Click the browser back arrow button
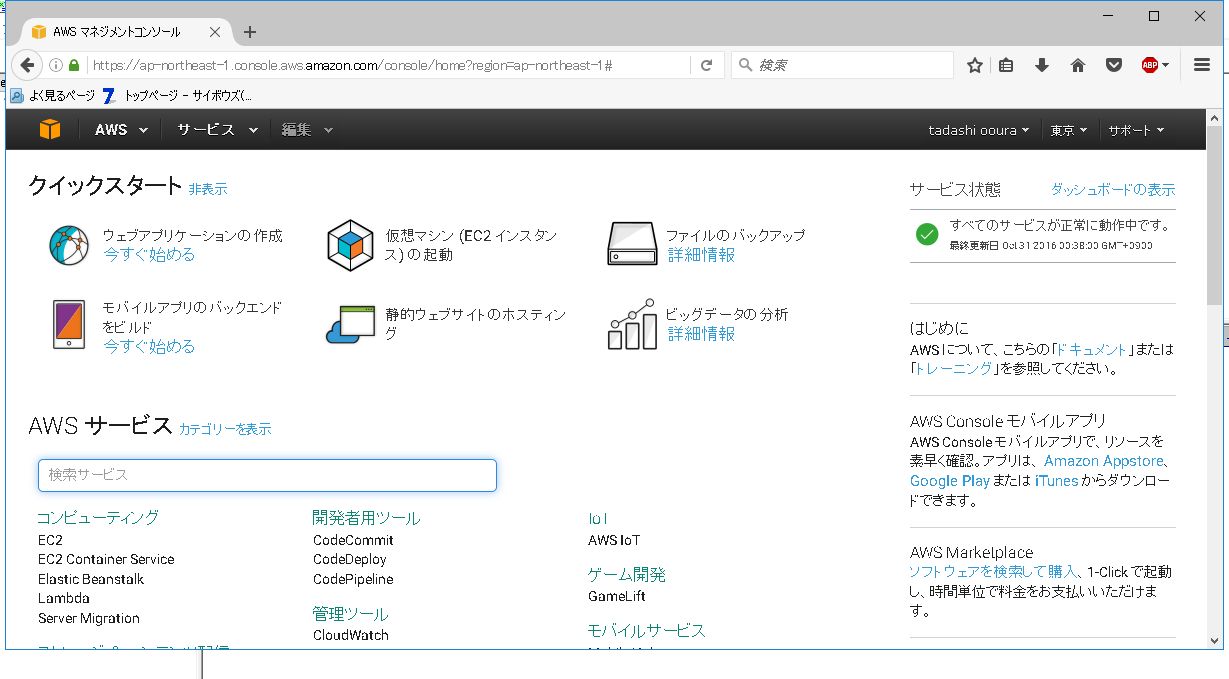Image resolution: width=1229 pixels, height=679 pixels. tap(27, 65)
